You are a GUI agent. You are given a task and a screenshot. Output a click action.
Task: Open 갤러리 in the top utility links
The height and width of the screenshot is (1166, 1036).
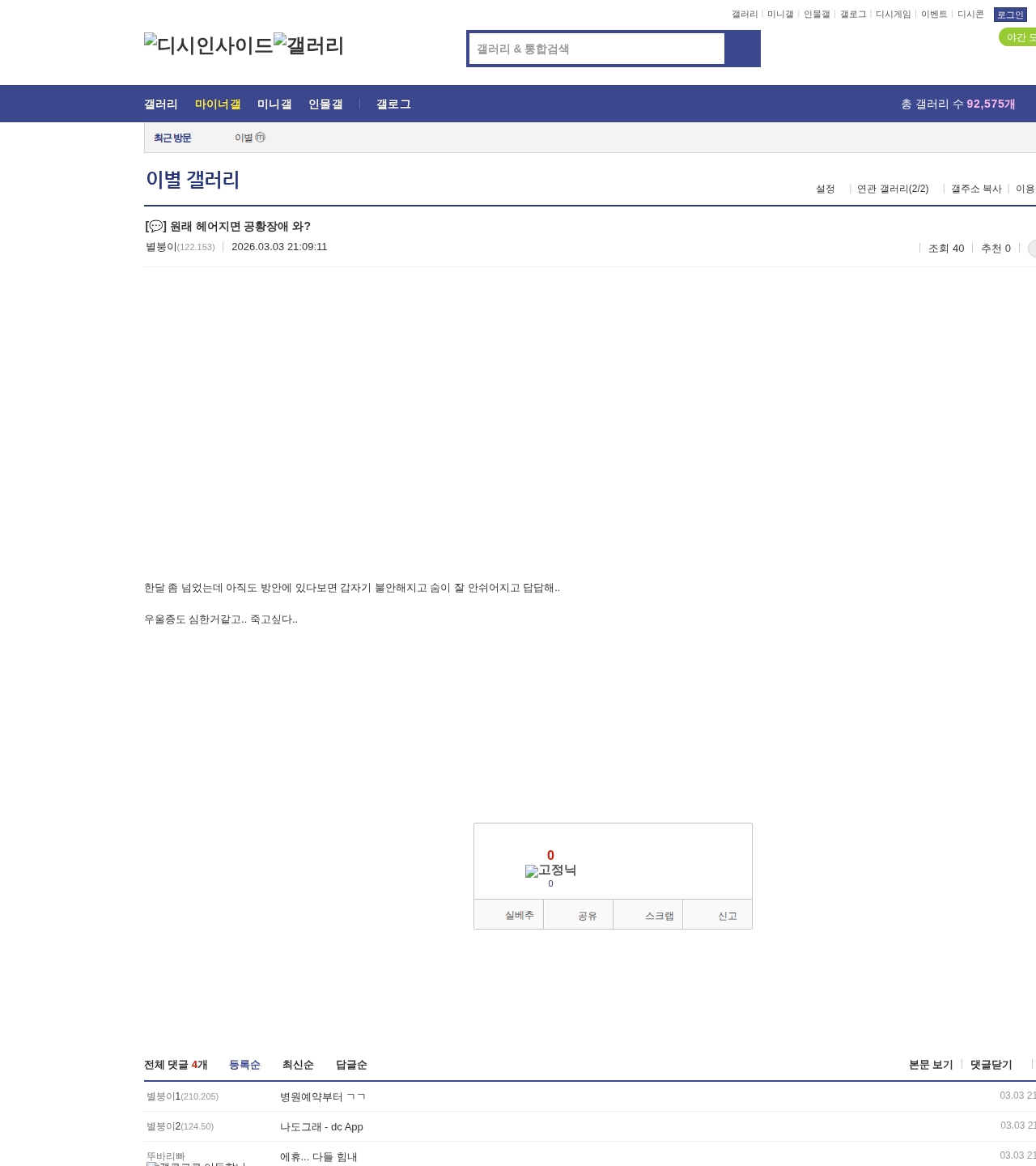[x=745, y=15]
